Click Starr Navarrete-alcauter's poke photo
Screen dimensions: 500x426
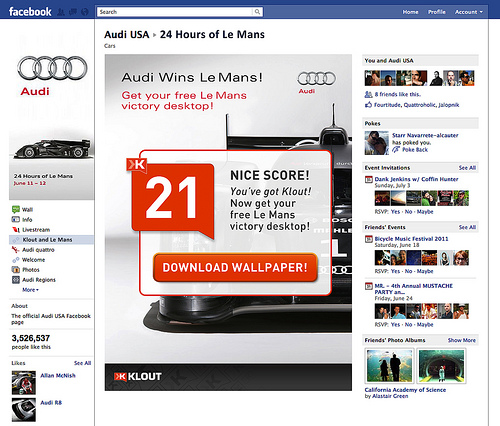click(x=377, y=143)
